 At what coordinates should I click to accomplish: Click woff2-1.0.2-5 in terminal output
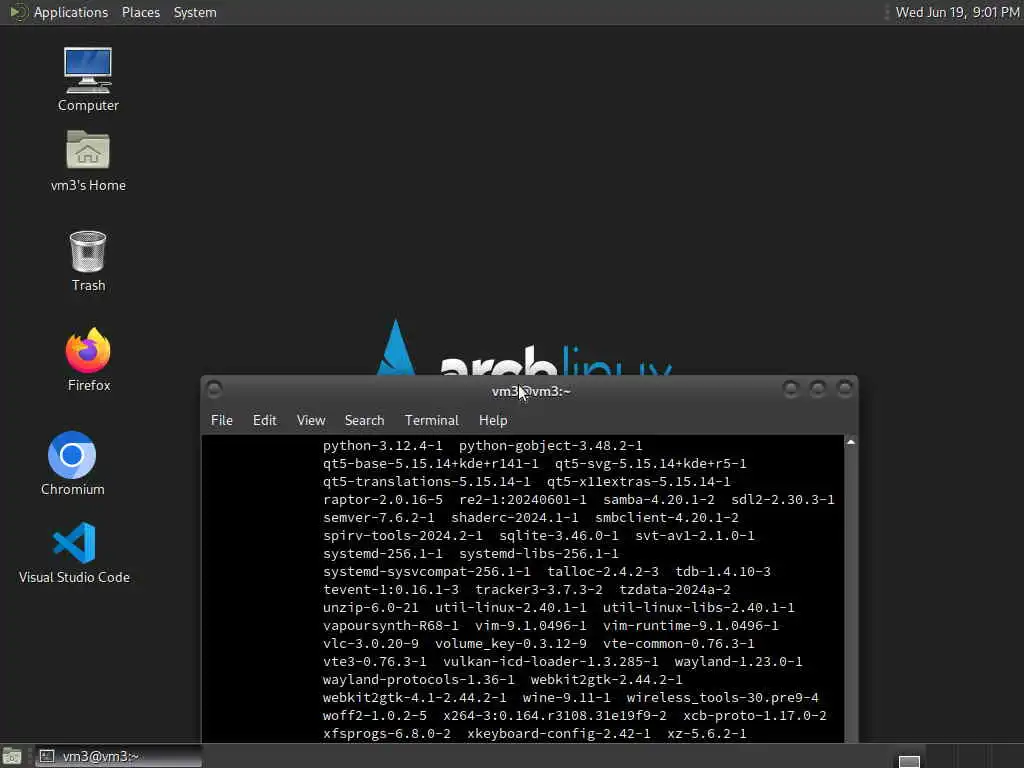coord(375,715)
